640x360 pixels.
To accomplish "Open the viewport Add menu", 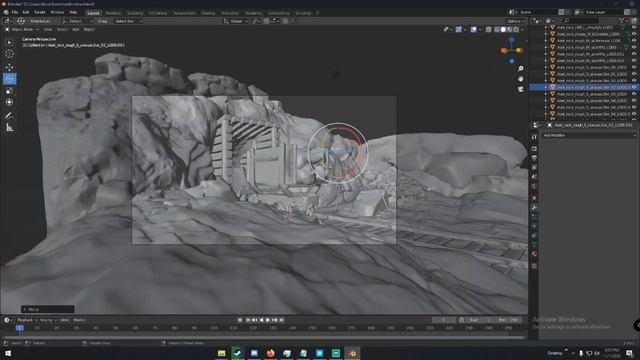I will (76, 29).
